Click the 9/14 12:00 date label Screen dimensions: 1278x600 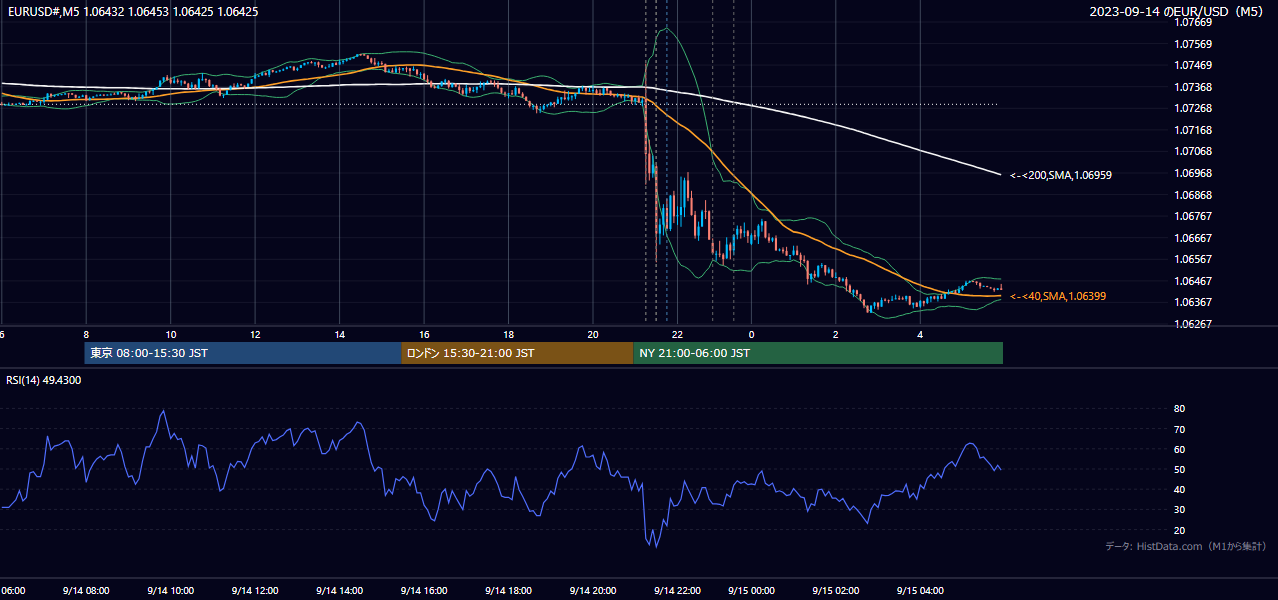click(x=254, y=590)
